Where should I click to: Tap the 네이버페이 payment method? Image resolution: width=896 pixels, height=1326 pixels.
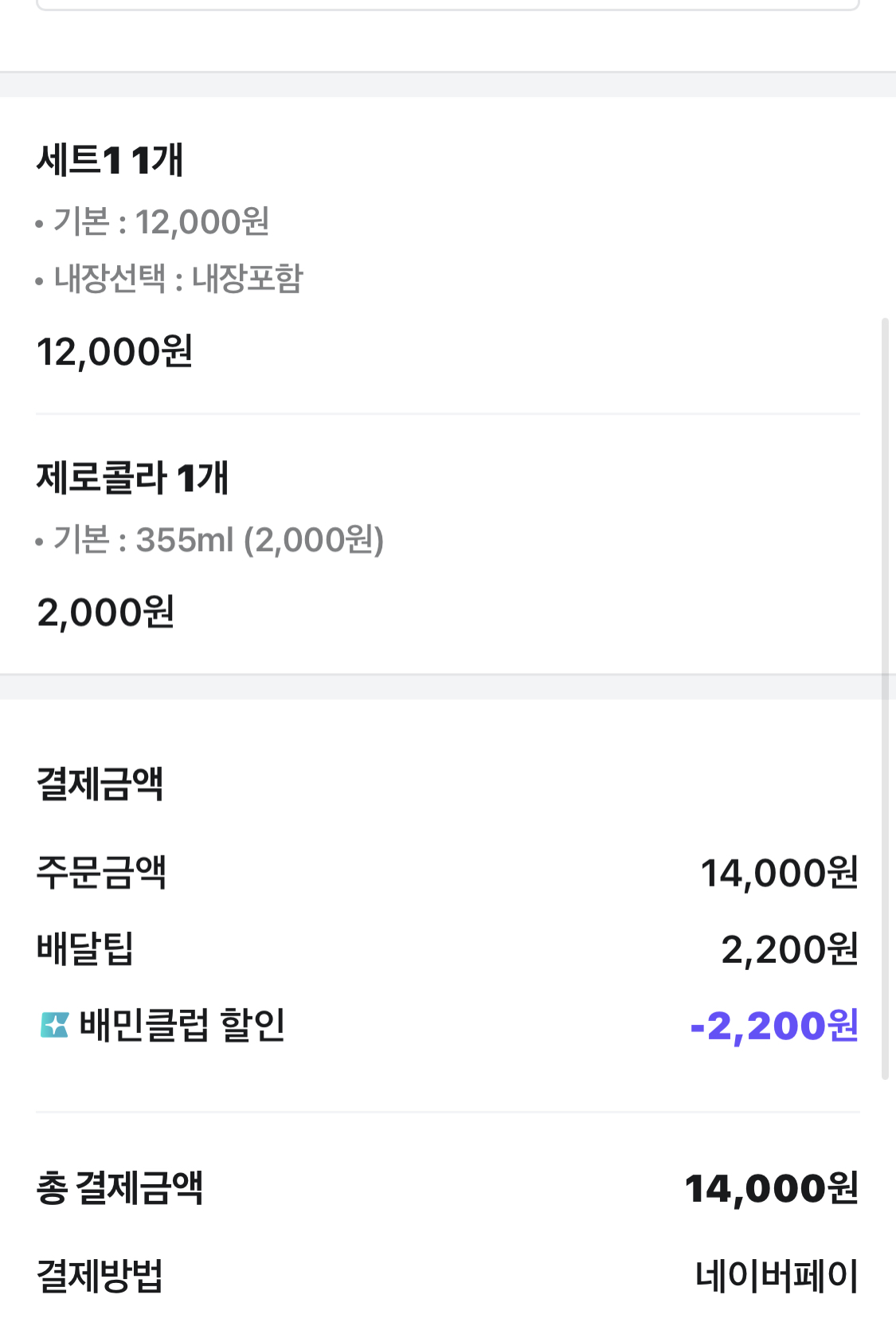(777, 1276)
